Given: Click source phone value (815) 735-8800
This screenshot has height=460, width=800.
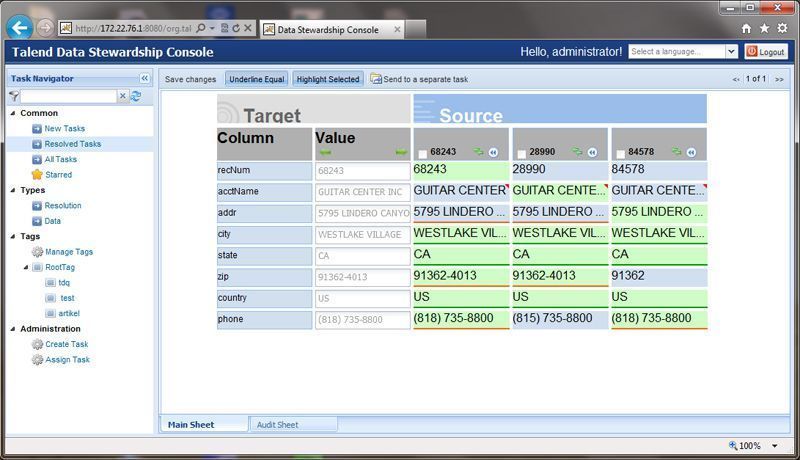Looking at the screenshot, I should pyautogui.click(x=560, y=318).
